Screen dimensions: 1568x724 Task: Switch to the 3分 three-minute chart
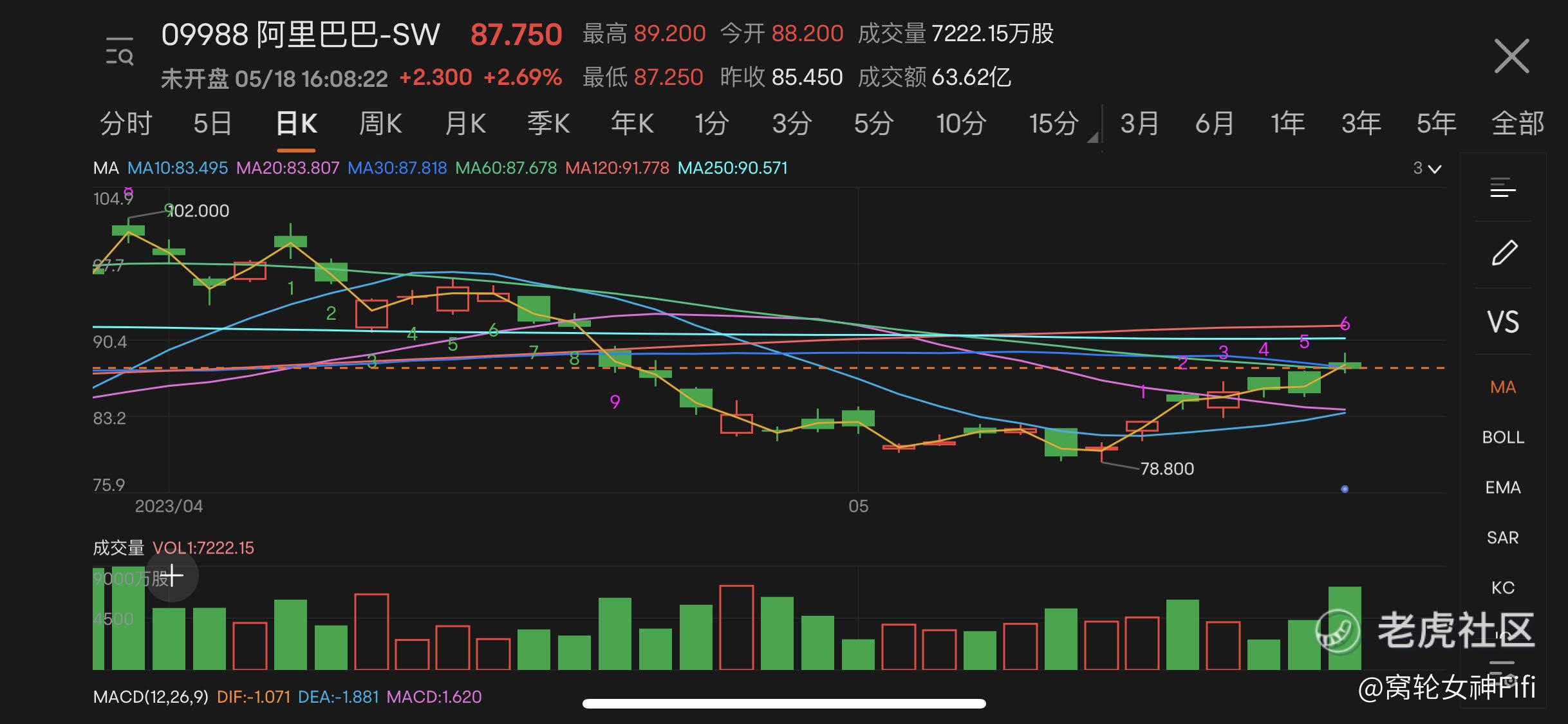pyautogui.click(x=792, y=123)
